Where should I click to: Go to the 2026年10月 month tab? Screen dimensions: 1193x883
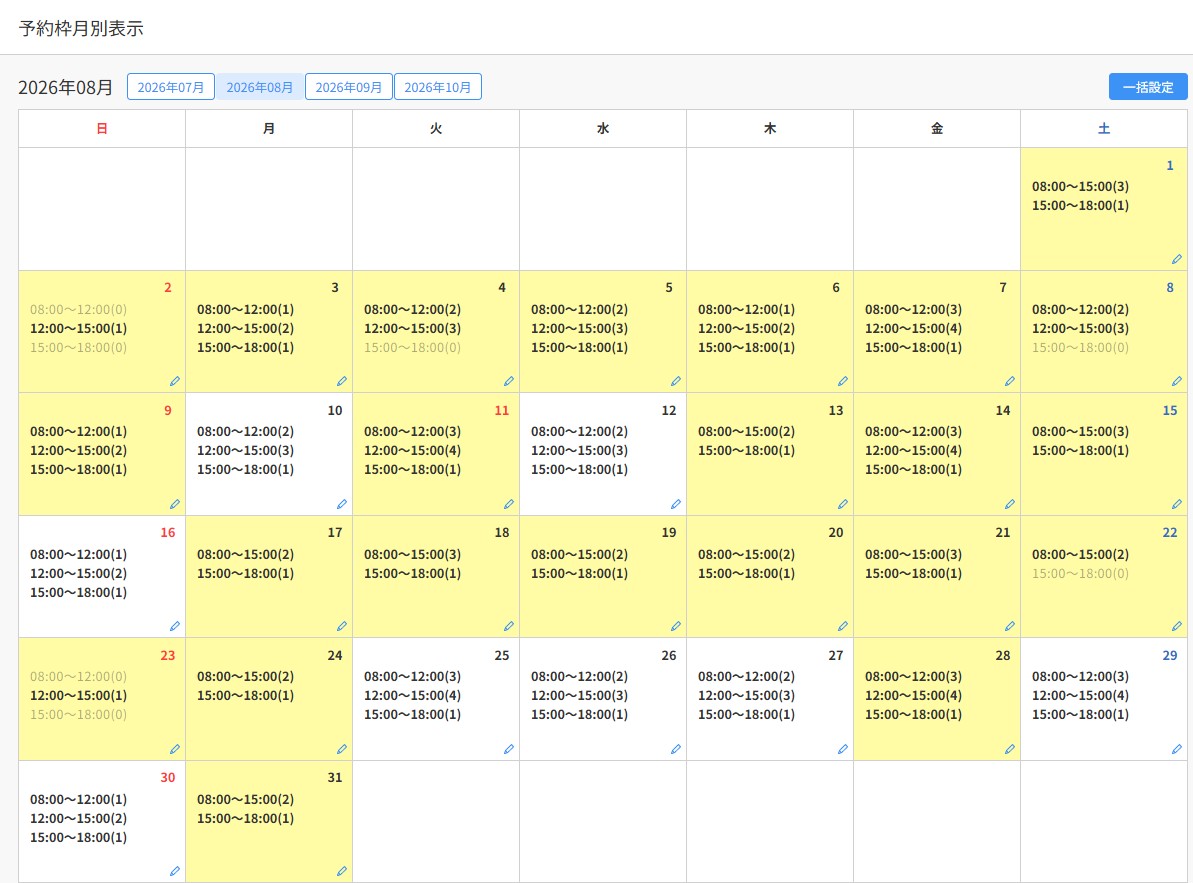click(x=437, y=87)
